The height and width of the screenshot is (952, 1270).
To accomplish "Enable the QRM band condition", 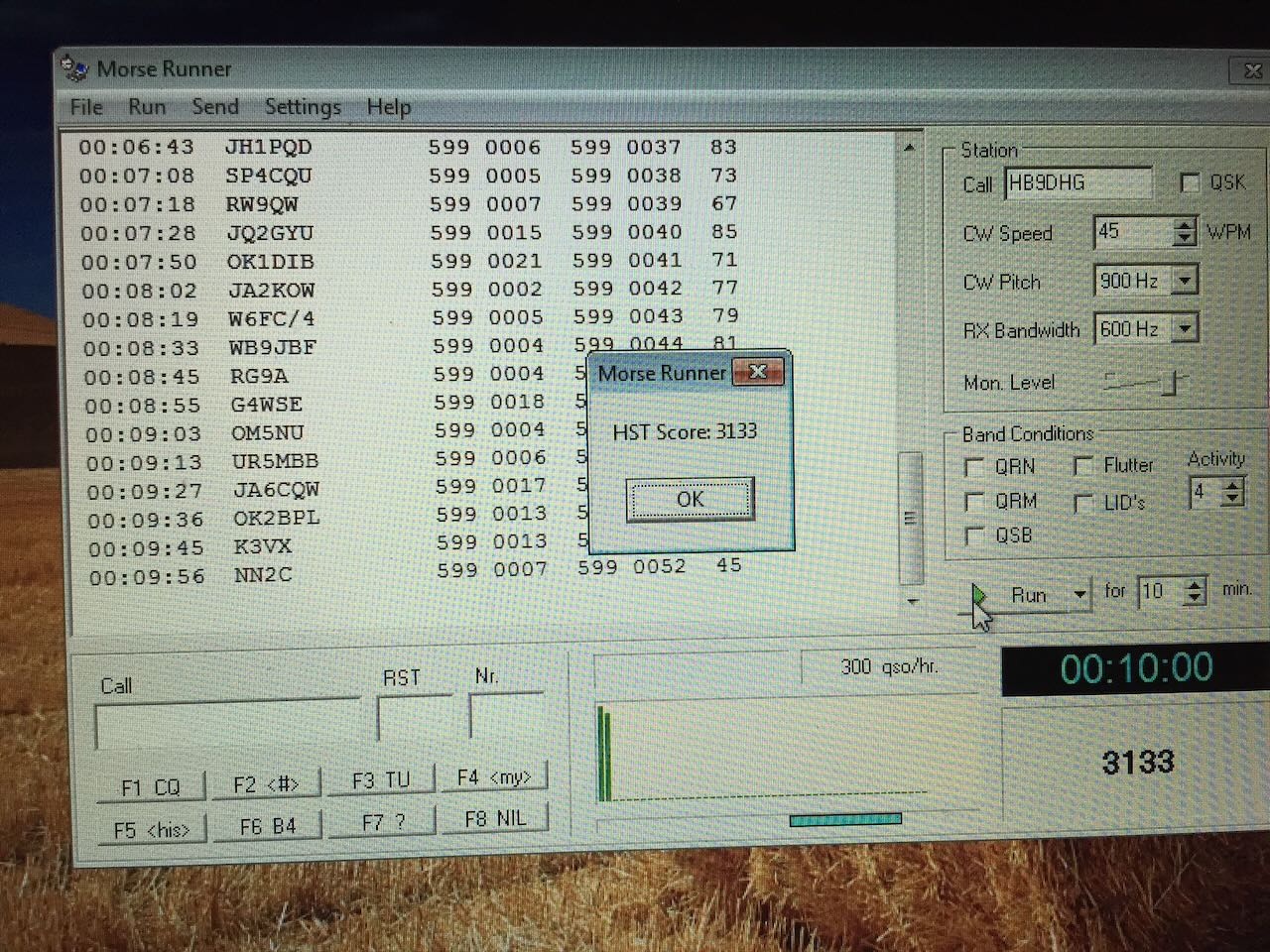I will (x=975, y=501).
